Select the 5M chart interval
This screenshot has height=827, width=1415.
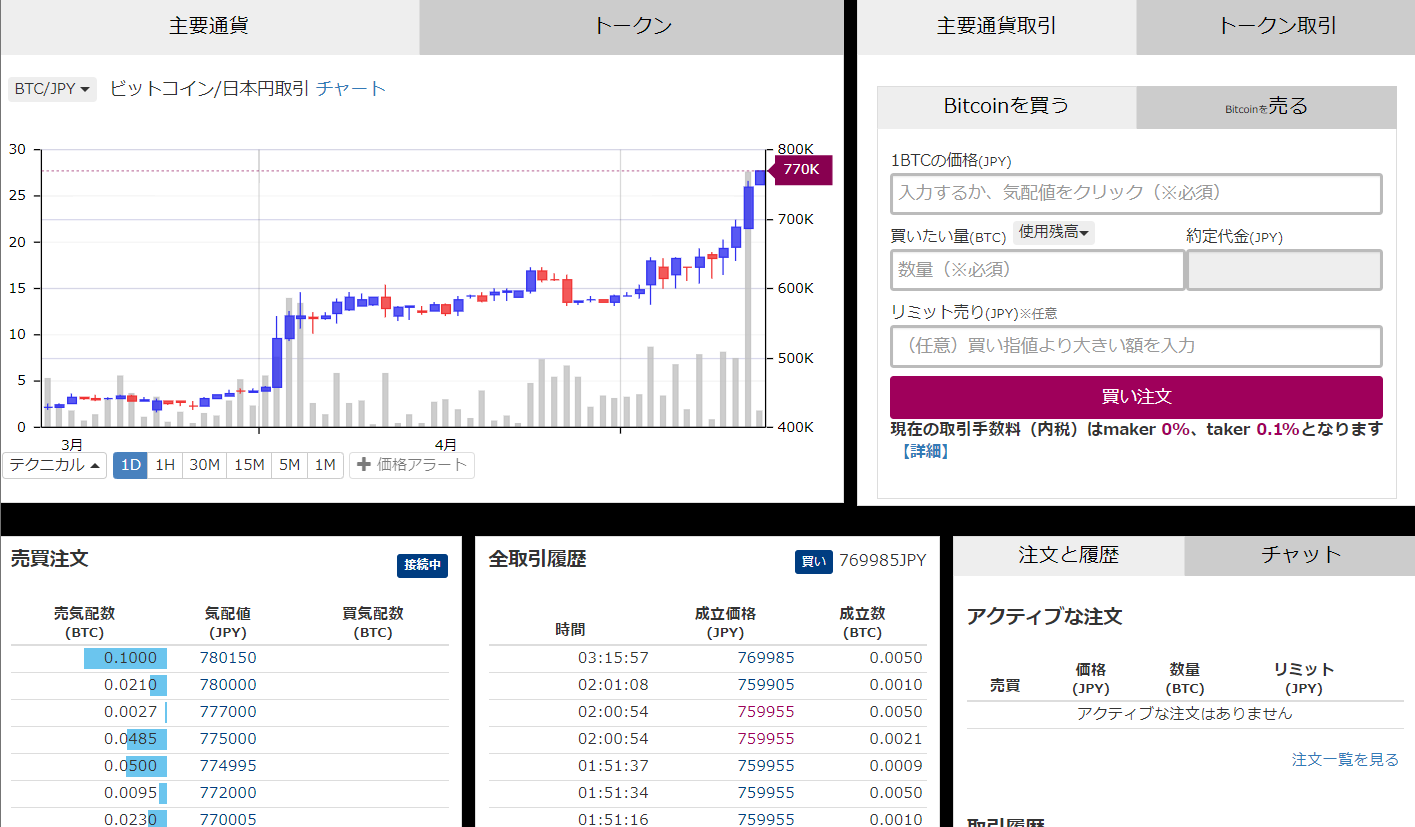pyautogui.click(x=289, y=465)
